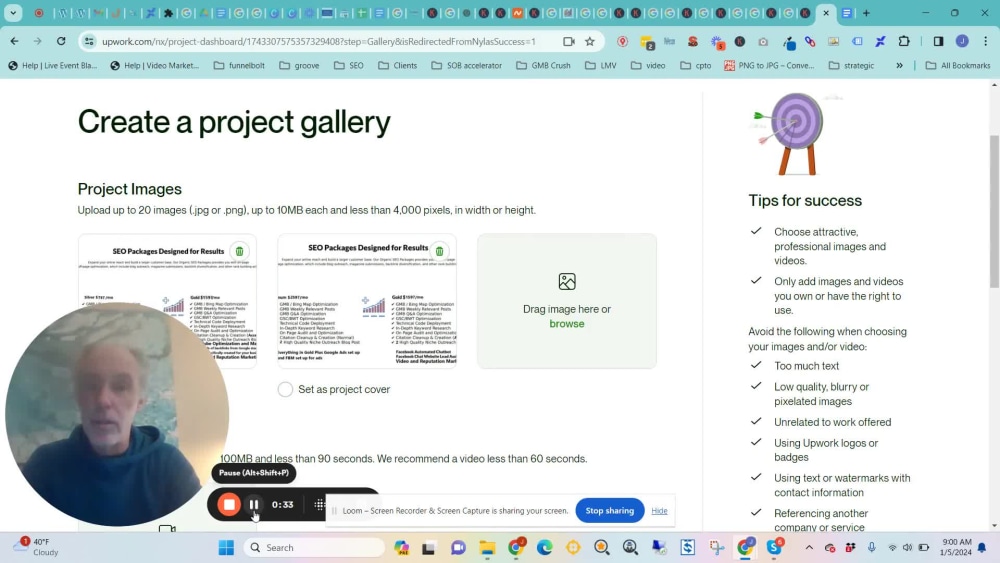
Task: Click the Drag image here drop zone
Action: pyautogui.click(x=567, y=301)
